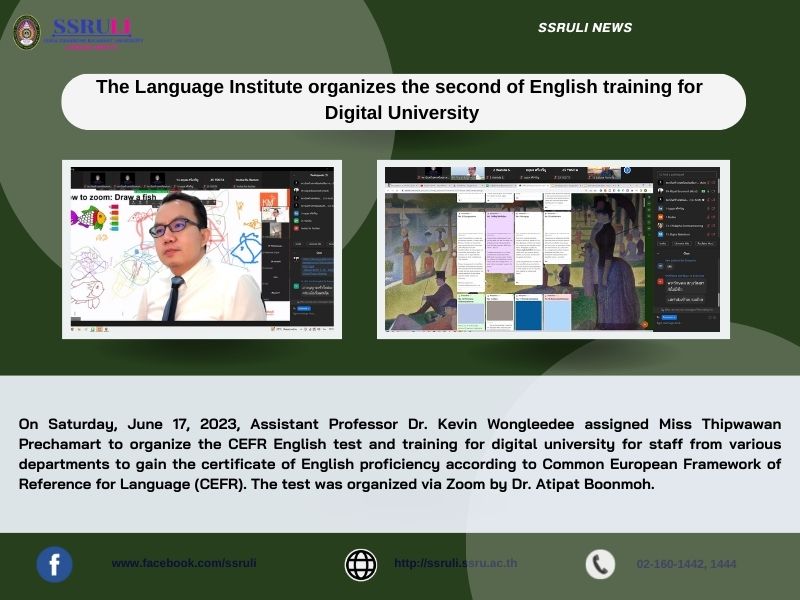
Task: Click the blue Facebook icon
Action: 55,564
